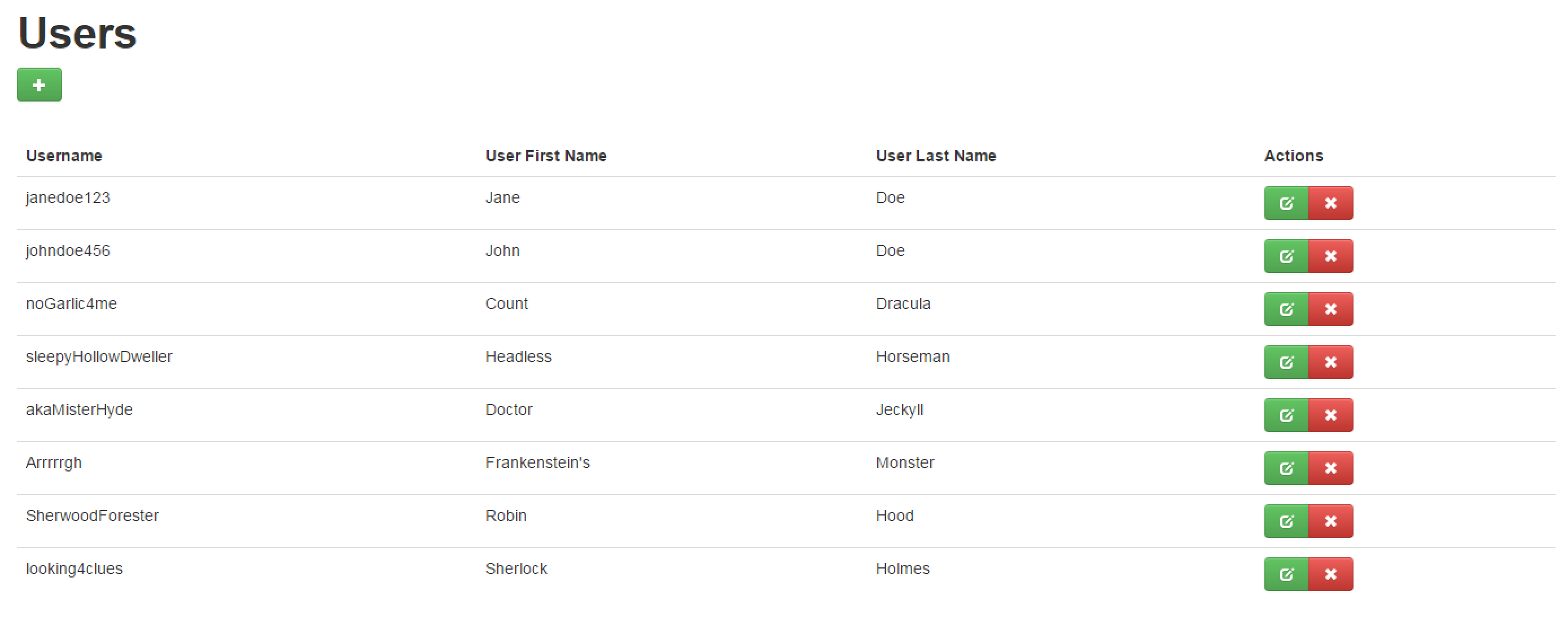Viewport: 1568px width, 617px height.
Task: Remove user noGarlic4me
Action: click(1330, 309)
